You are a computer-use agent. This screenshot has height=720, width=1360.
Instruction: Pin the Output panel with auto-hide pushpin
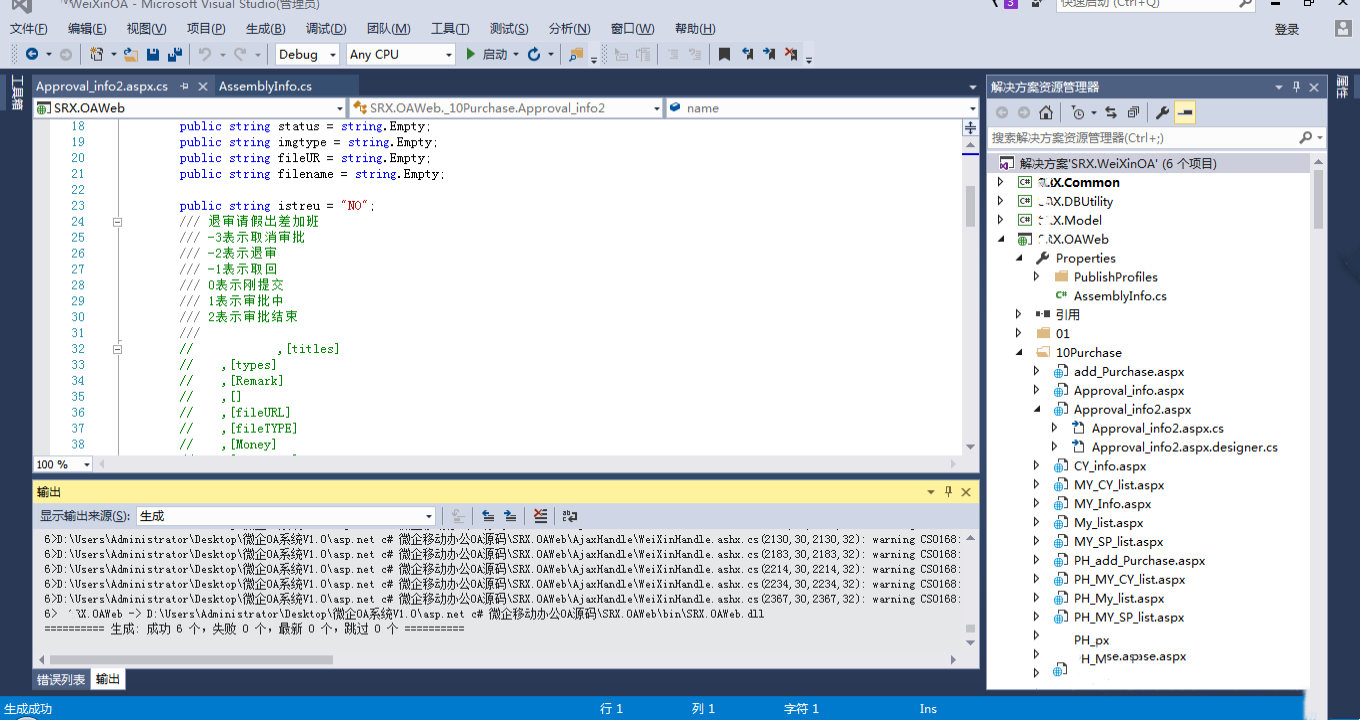(x=948, y=492)
